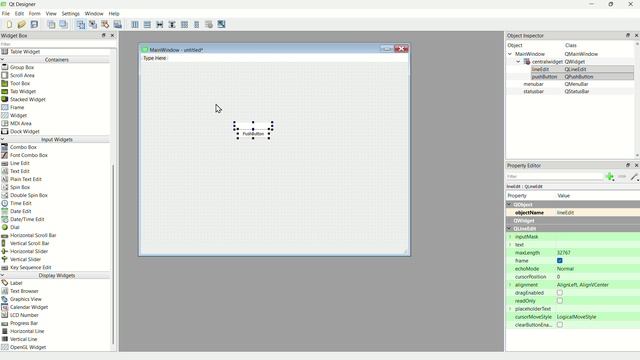The image size is (640, 360).
Task: Select statusbar row in Object Inspector
Action: (570, 91)
